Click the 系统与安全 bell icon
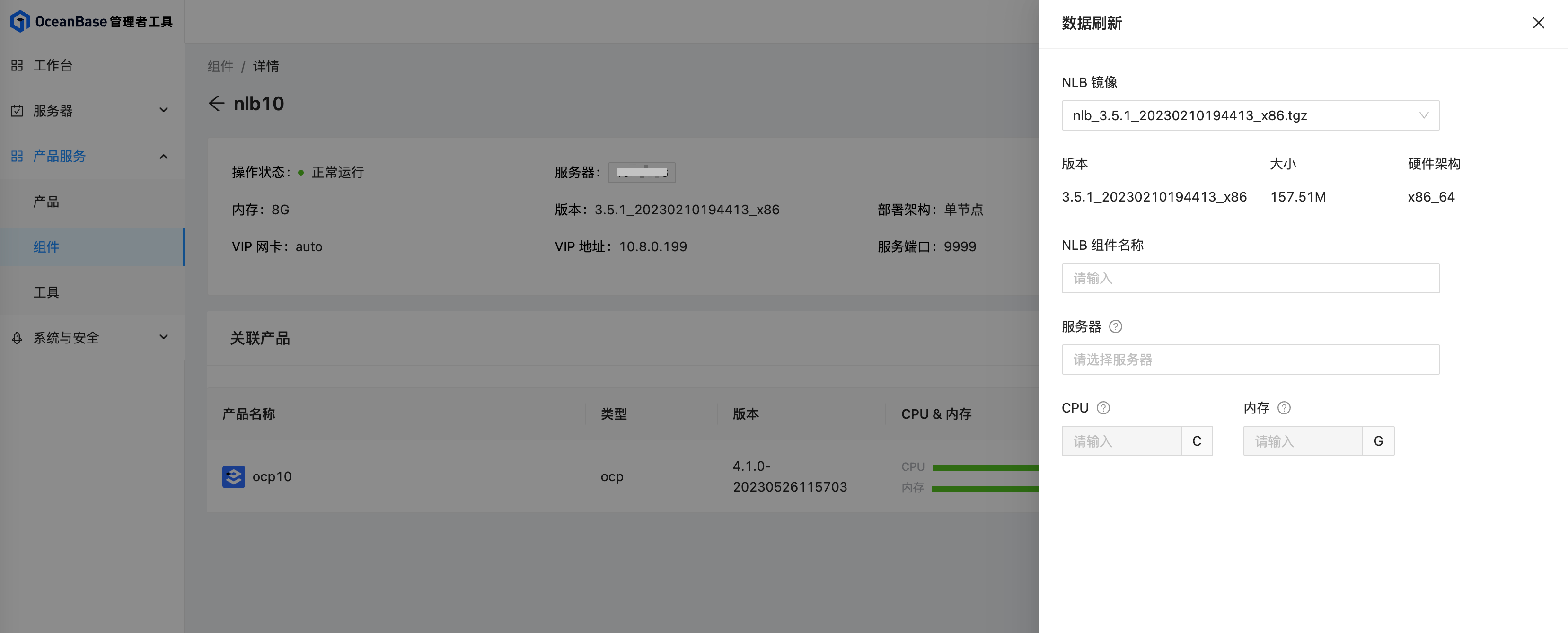Screen dimensions: 1568x633 (x=17, y=337)
